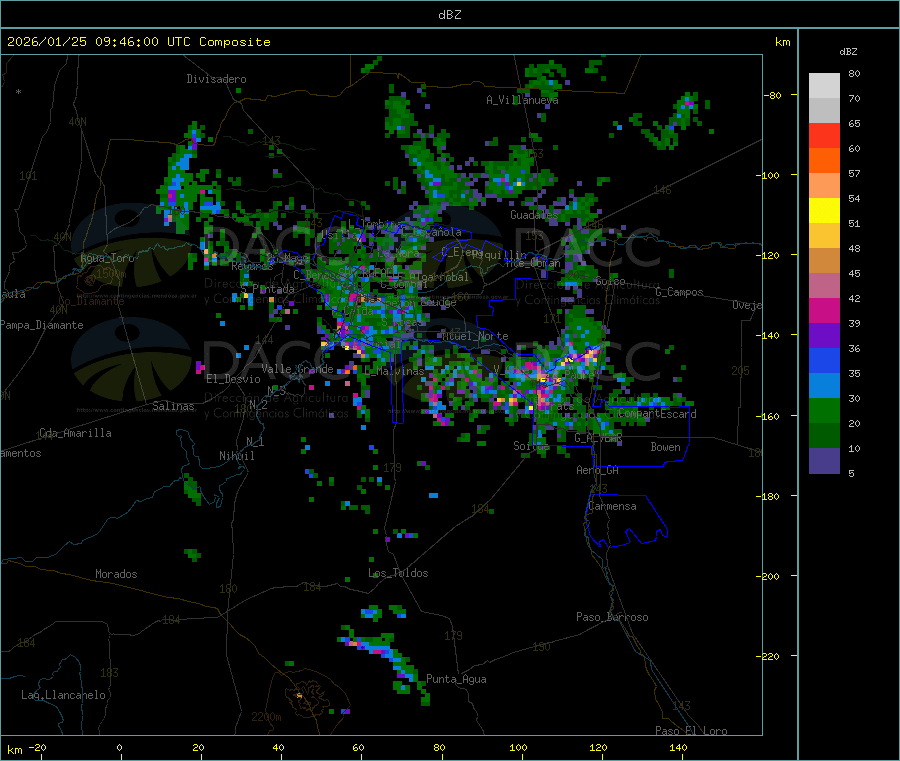Click the Paso_El_Loro location label
This screenshot has height=761, width=900.
click(x=692, y=731)
